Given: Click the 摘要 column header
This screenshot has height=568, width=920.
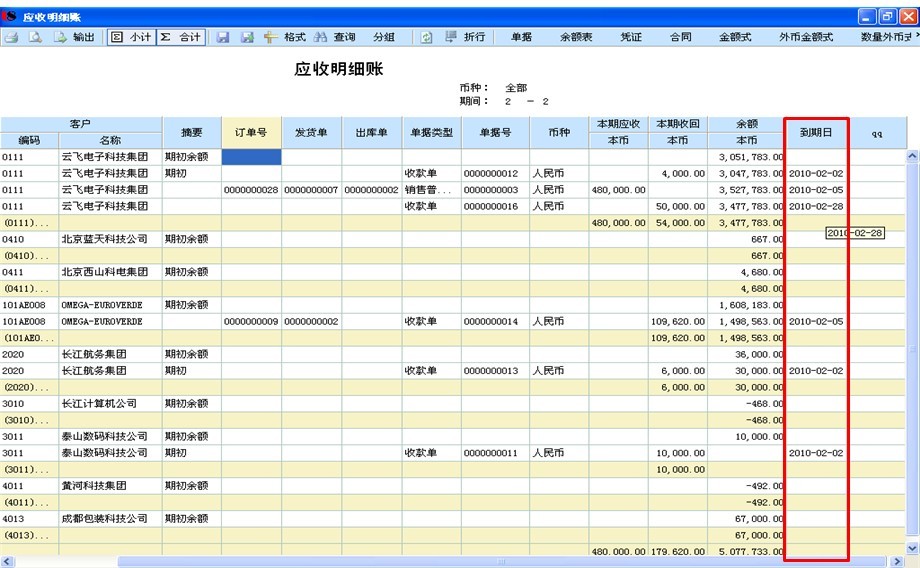Looking at the screenshot, I should (192, 133).
